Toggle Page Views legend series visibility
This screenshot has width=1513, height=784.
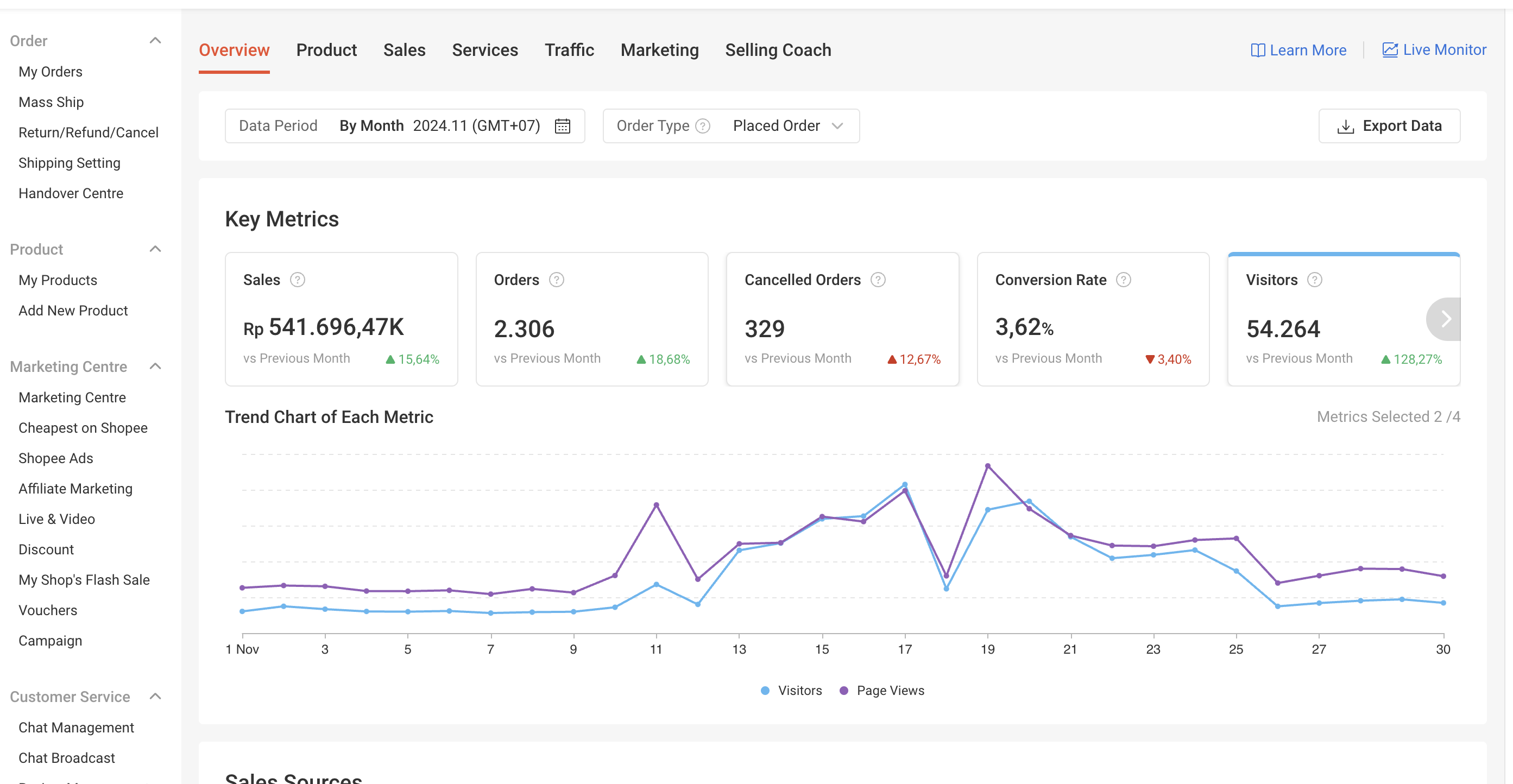pos(890,691)
